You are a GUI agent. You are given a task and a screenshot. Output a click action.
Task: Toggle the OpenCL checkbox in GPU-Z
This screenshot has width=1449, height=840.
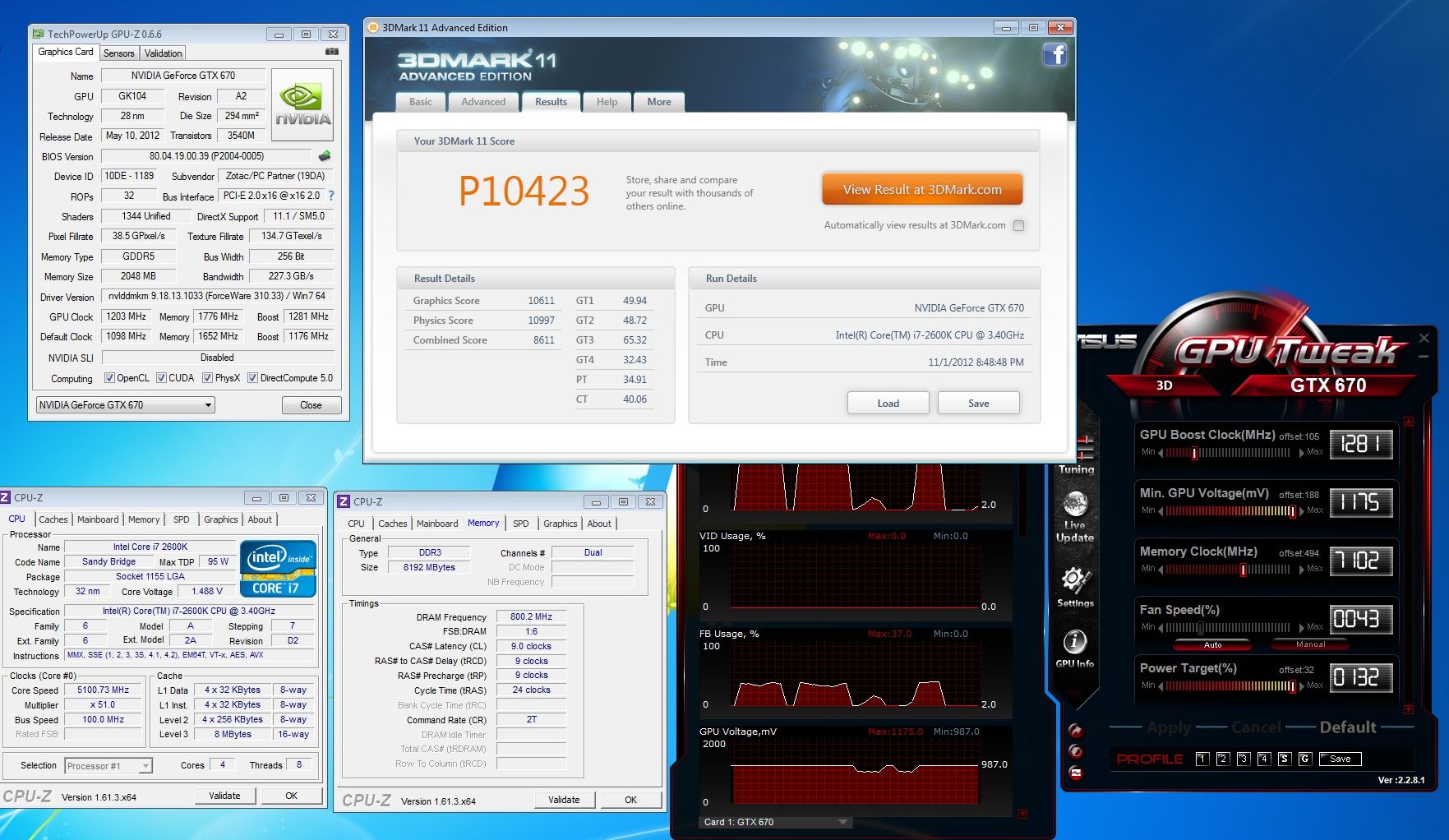(x=109, y=378)
